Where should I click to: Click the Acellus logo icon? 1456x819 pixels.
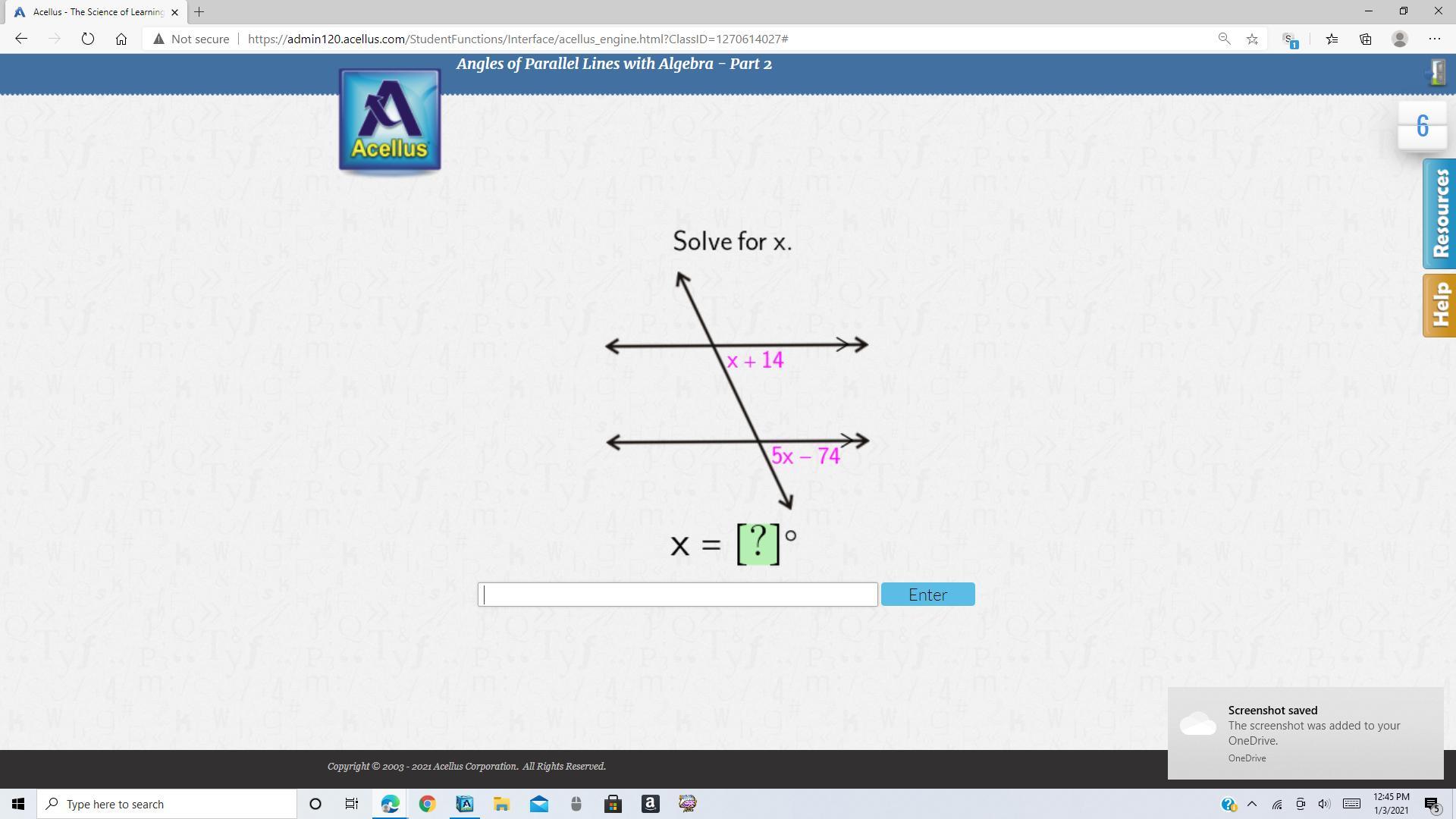pyautogui.click(x=390, y=120)
